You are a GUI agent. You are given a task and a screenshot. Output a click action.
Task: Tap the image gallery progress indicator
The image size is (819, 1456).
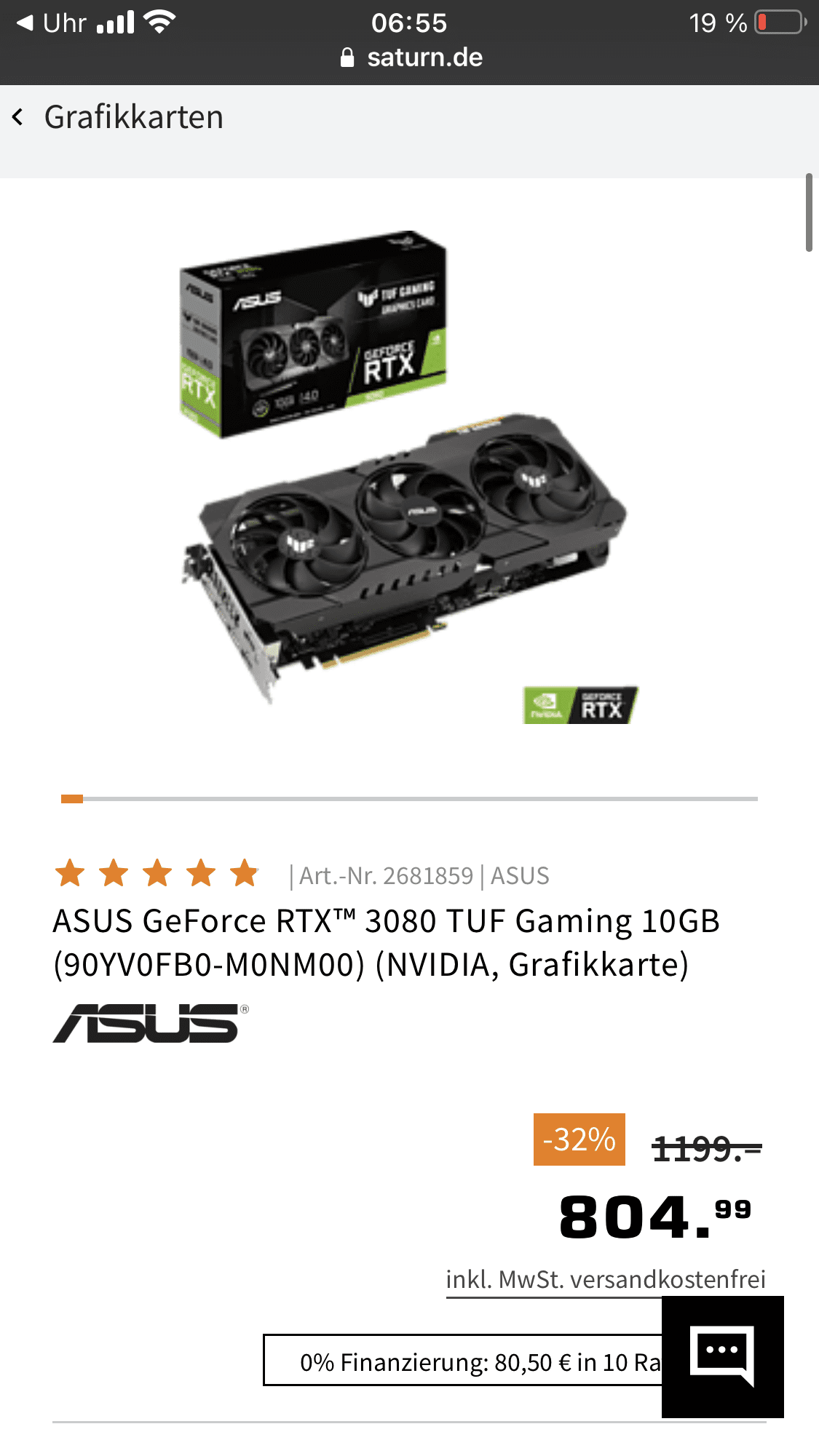coord(409,799)
